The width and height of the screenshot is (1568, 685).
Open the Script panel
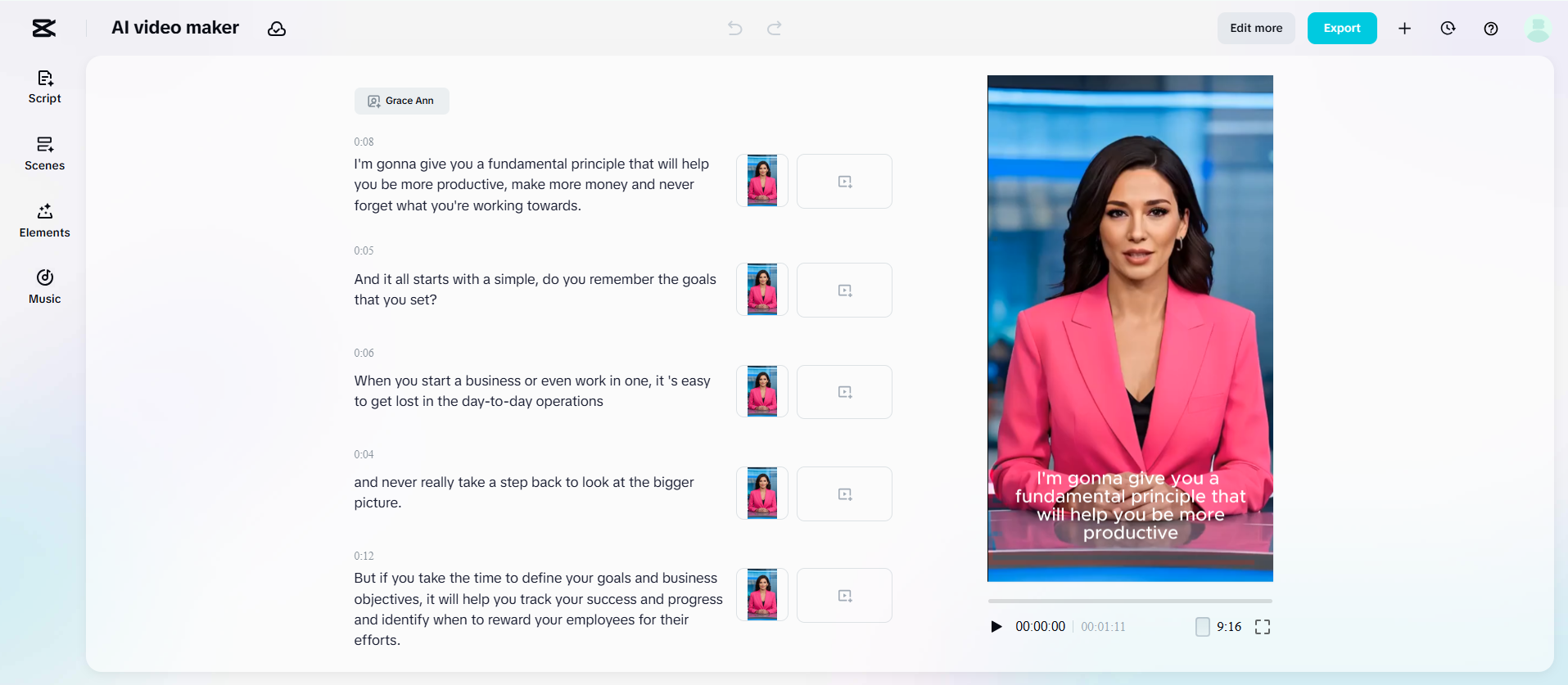click(x=45, y=87)
